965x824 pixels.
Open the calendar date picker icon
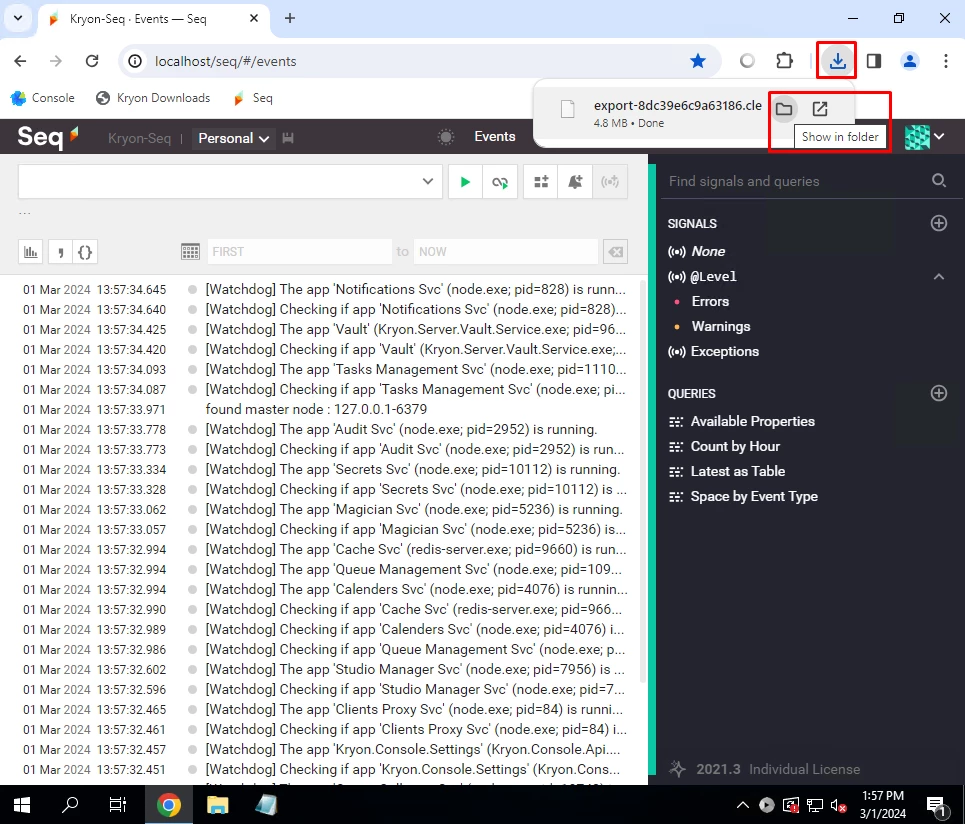point(190,252)
